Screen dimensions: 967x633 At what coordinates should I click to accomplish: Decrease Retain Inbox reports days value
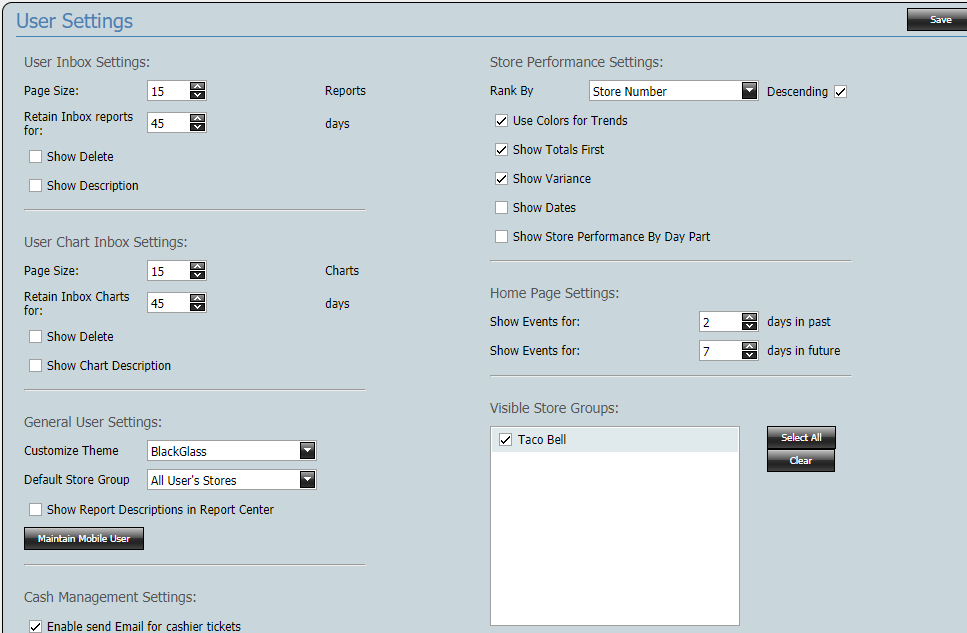click(199, 126)
